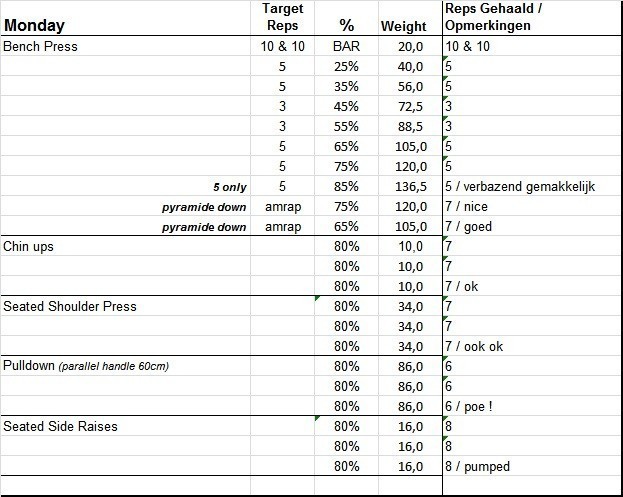This screenshot has height=497, width=623.
Task: Click the Target Reps column header
Action: [281, 17]
